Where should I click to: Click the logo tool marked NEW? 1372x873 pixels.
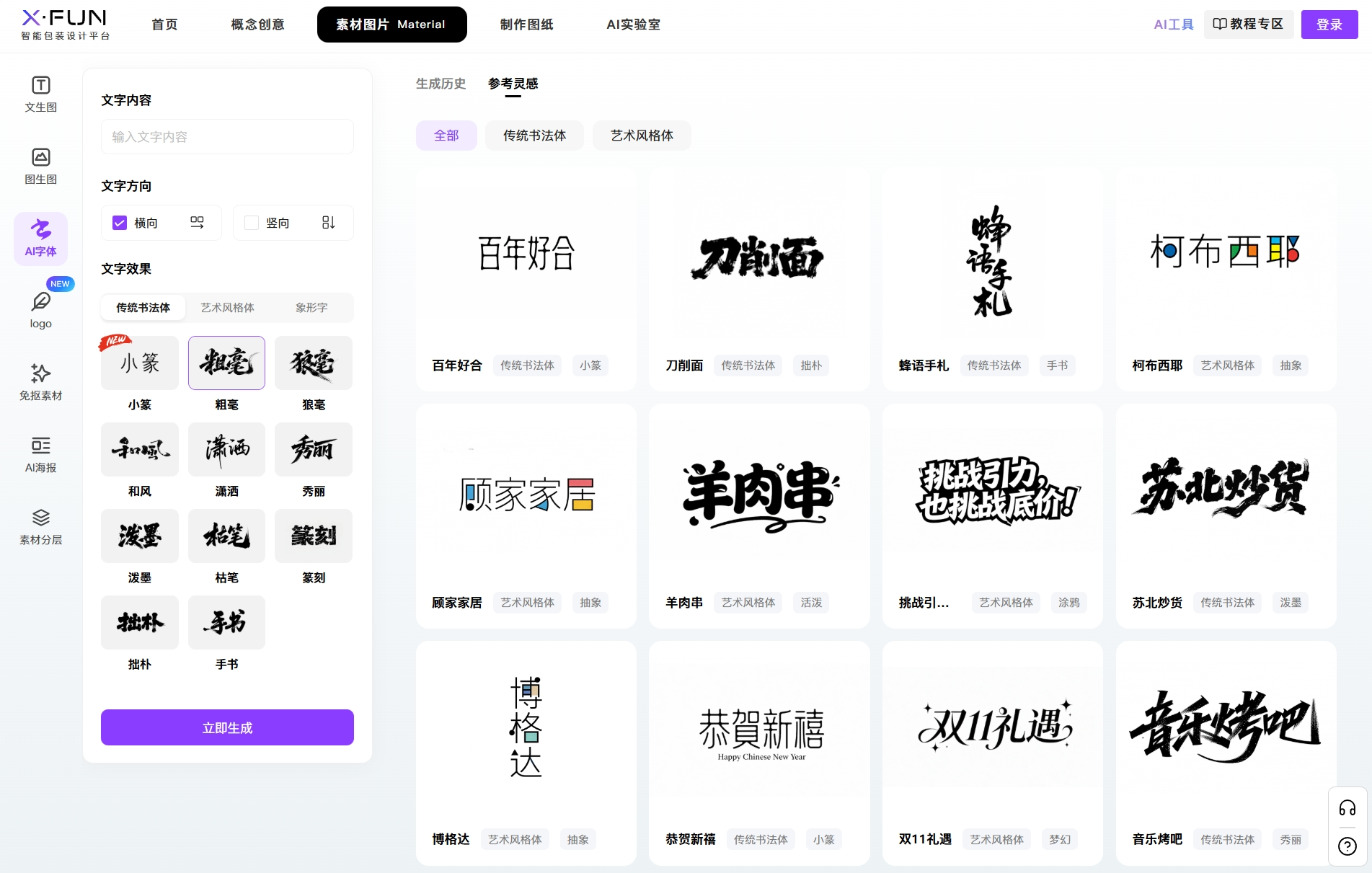coord(40,309)
